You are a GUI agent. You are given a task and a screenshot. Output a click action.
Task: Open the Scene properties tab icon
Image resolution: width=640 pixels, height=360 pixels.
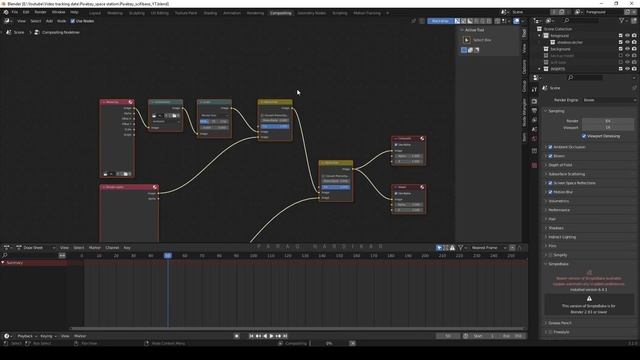534,129
